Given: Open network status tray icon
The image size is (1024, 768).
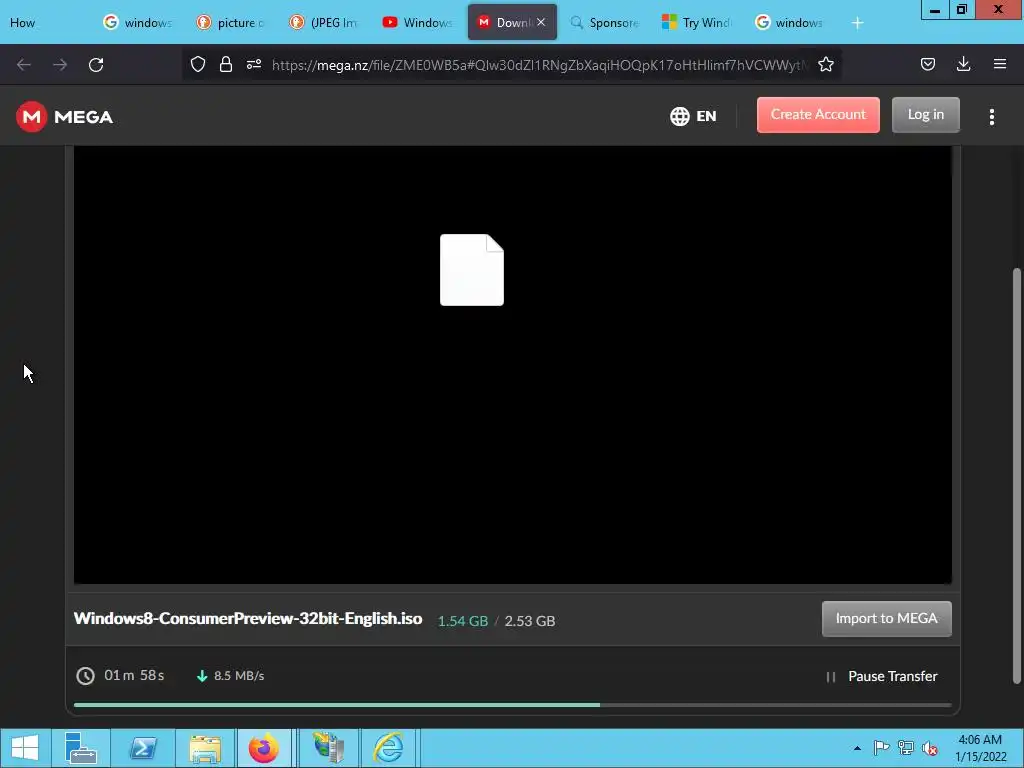Looking at the screenshot, I should [x=906, y=748].
